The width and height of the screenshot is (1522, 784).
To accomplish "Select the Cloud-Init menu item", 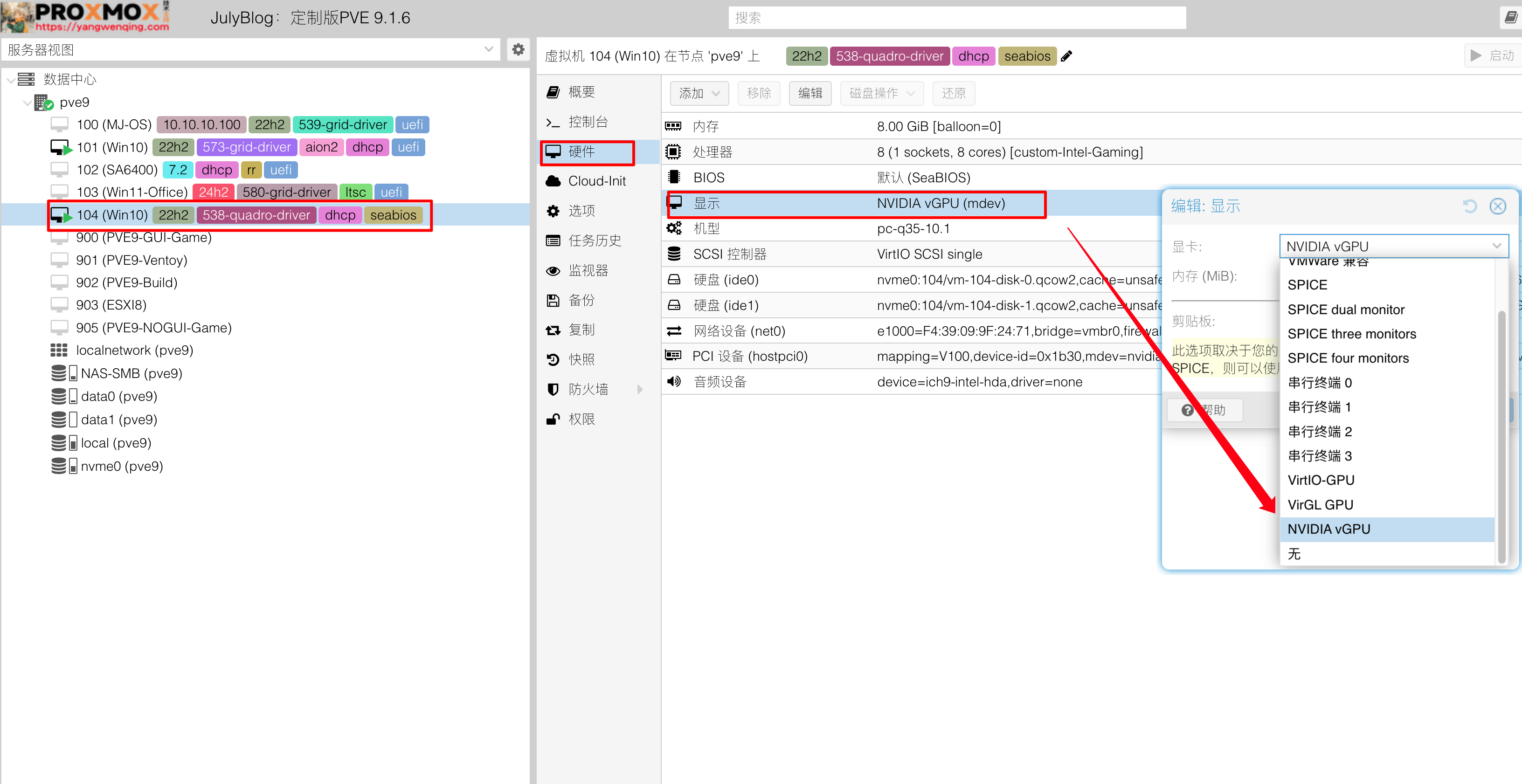I will point(596,181).
